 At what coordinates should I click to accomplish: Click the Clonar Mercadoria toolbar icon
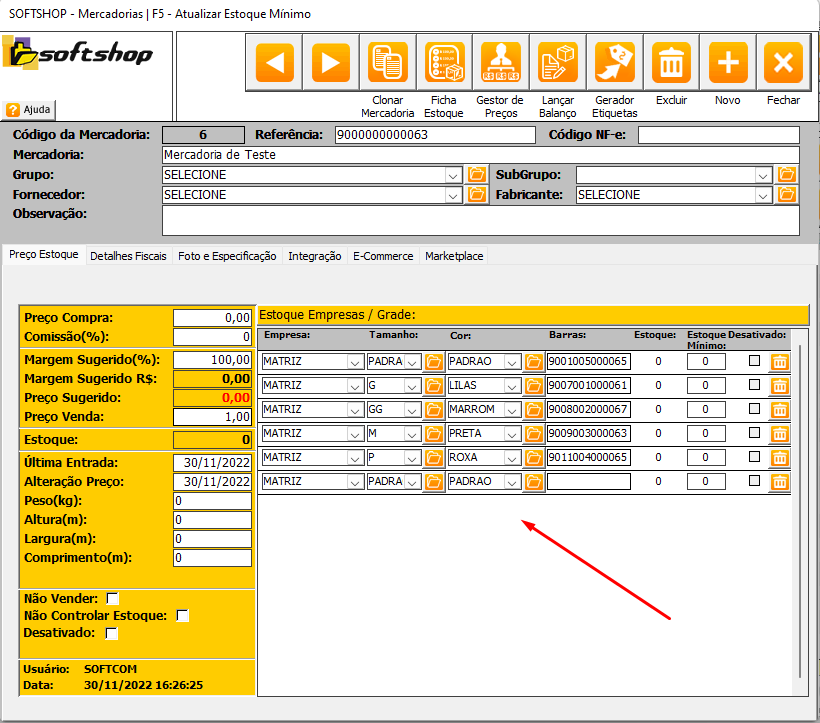(387, 64)
